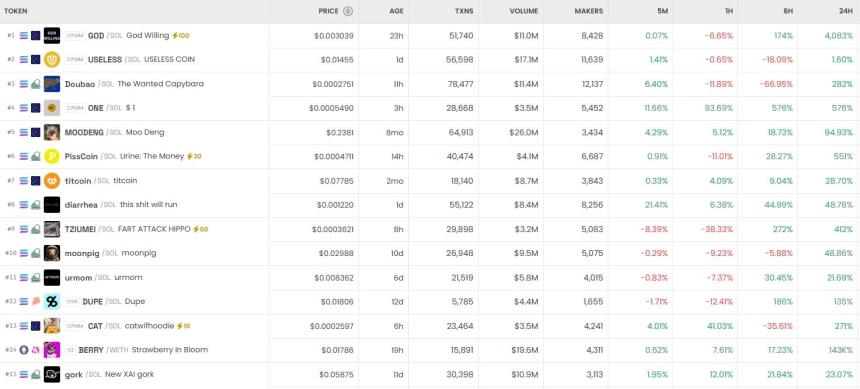The width and height of the screenshot is (860, 389).
Task: Click the GOD token logo thumbnail
Action: (52, 36)
